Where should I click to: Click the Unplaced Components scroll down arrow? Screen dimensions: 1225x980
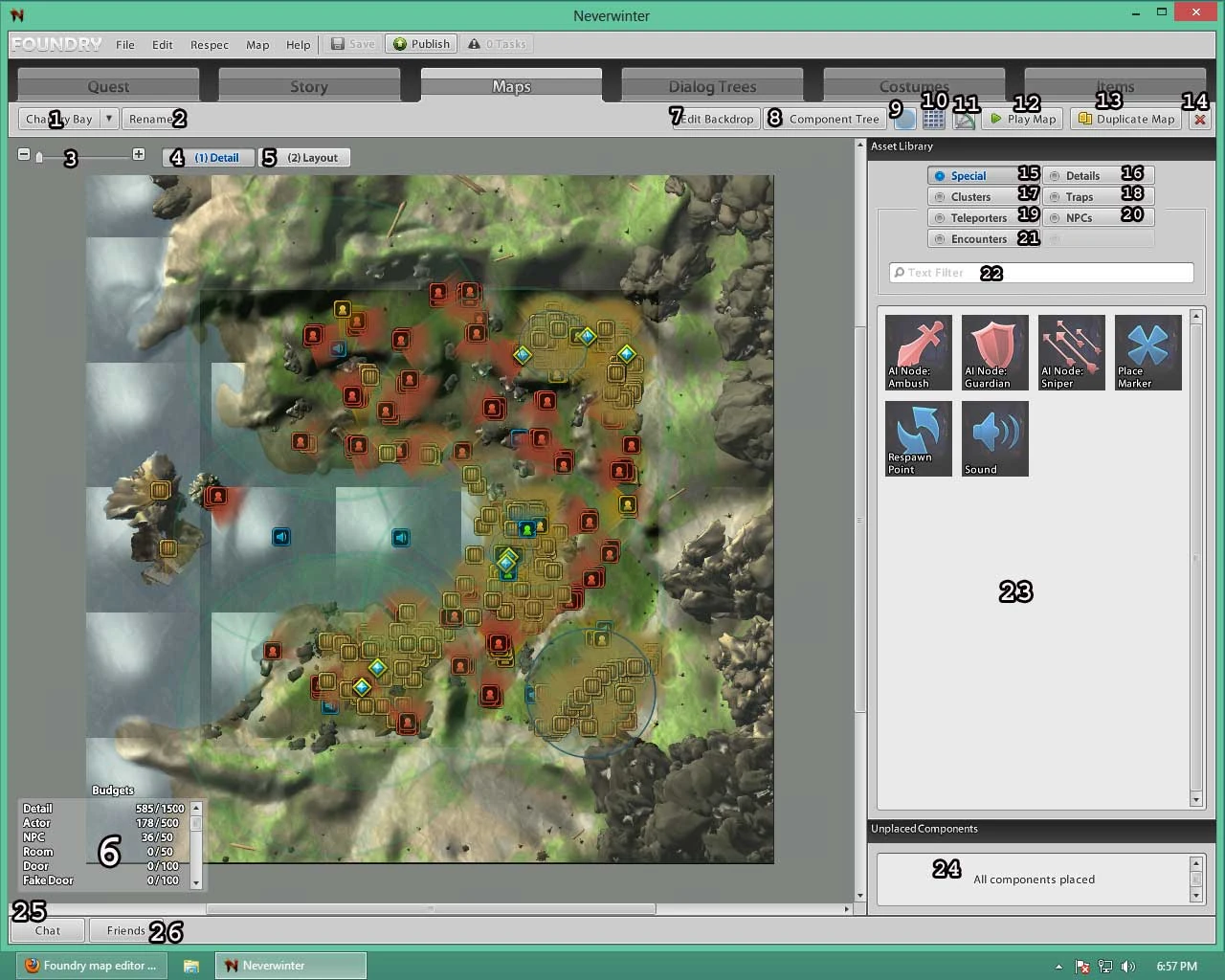pyautogui.click(x=1196, y=896)
